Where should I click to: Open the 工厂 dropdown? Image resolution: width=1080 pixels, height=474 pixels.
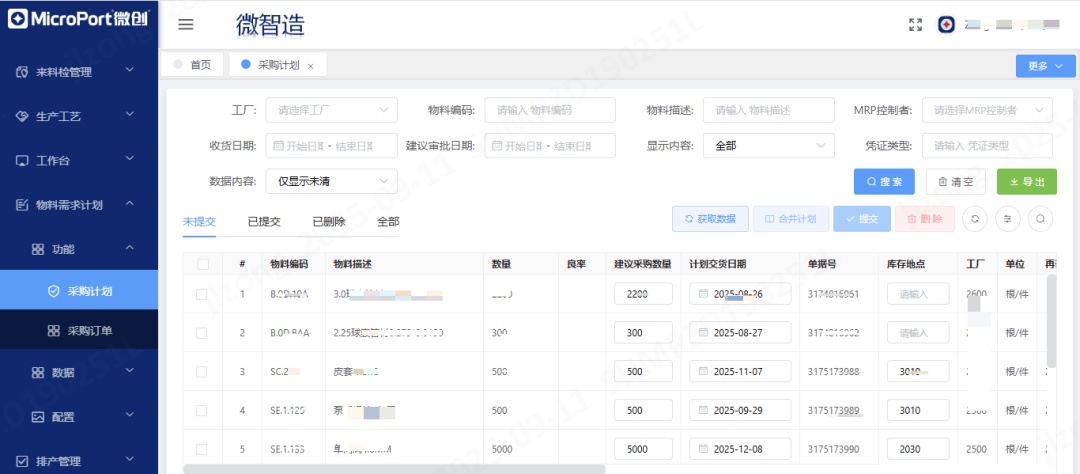[331, 110]
